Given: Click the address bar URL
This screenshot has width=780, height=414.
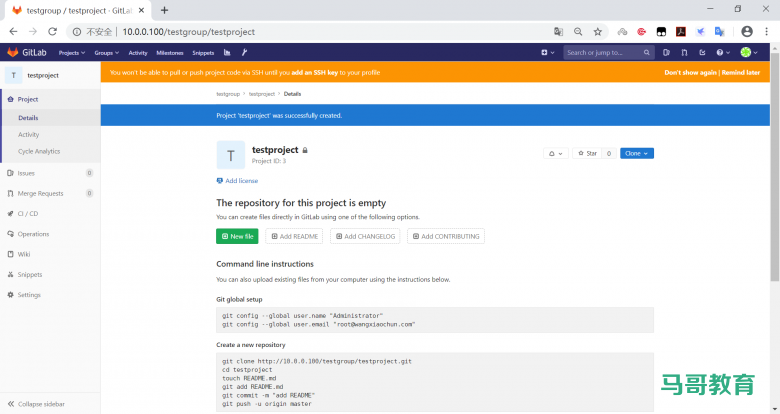Looking at the screenshot, I should (189, 32).
